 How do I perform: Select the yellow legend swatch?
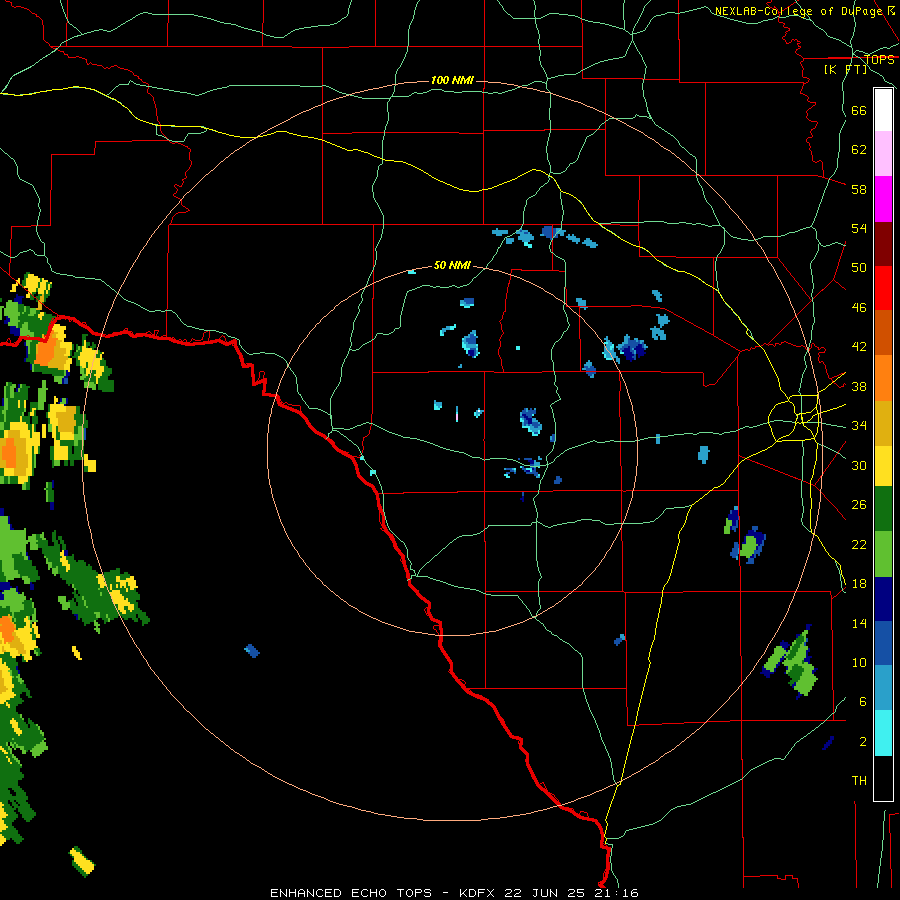point(883,466)
